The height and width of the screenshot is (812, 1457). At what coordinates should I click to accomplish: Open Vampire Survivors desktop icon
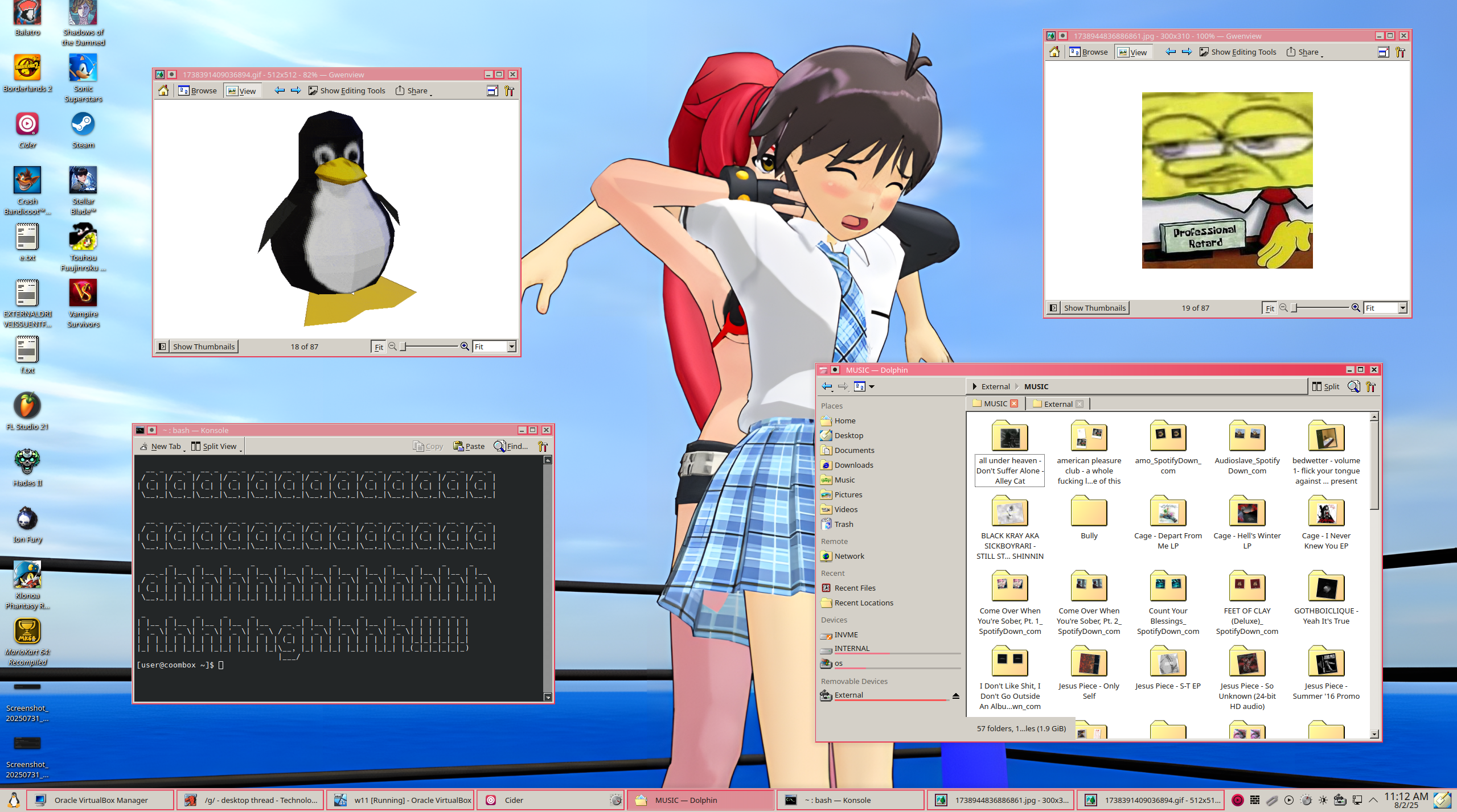(83, 303)
